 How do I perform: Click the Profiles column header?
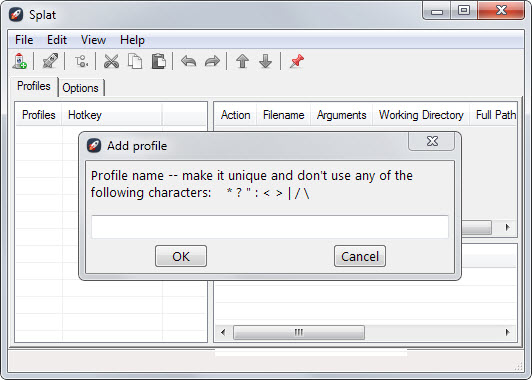[39, 115]
